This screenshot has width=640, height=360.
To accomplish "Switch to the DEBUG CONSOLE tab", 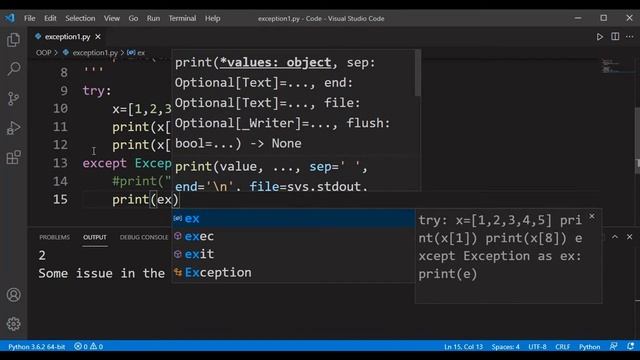I will pyautogui.click(x=144, y=237).
